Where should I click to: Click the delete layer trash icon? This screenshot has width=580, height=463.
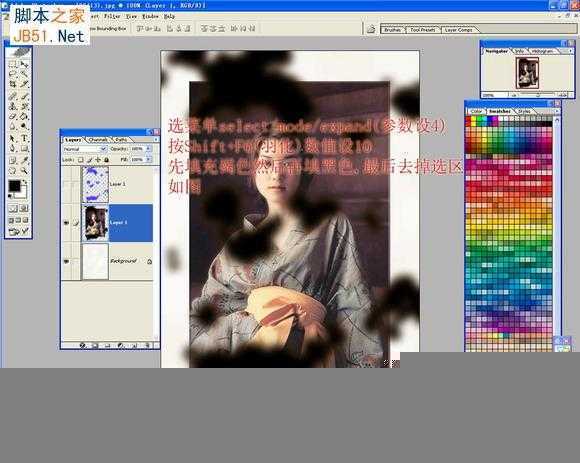click(x=147, y=345)
